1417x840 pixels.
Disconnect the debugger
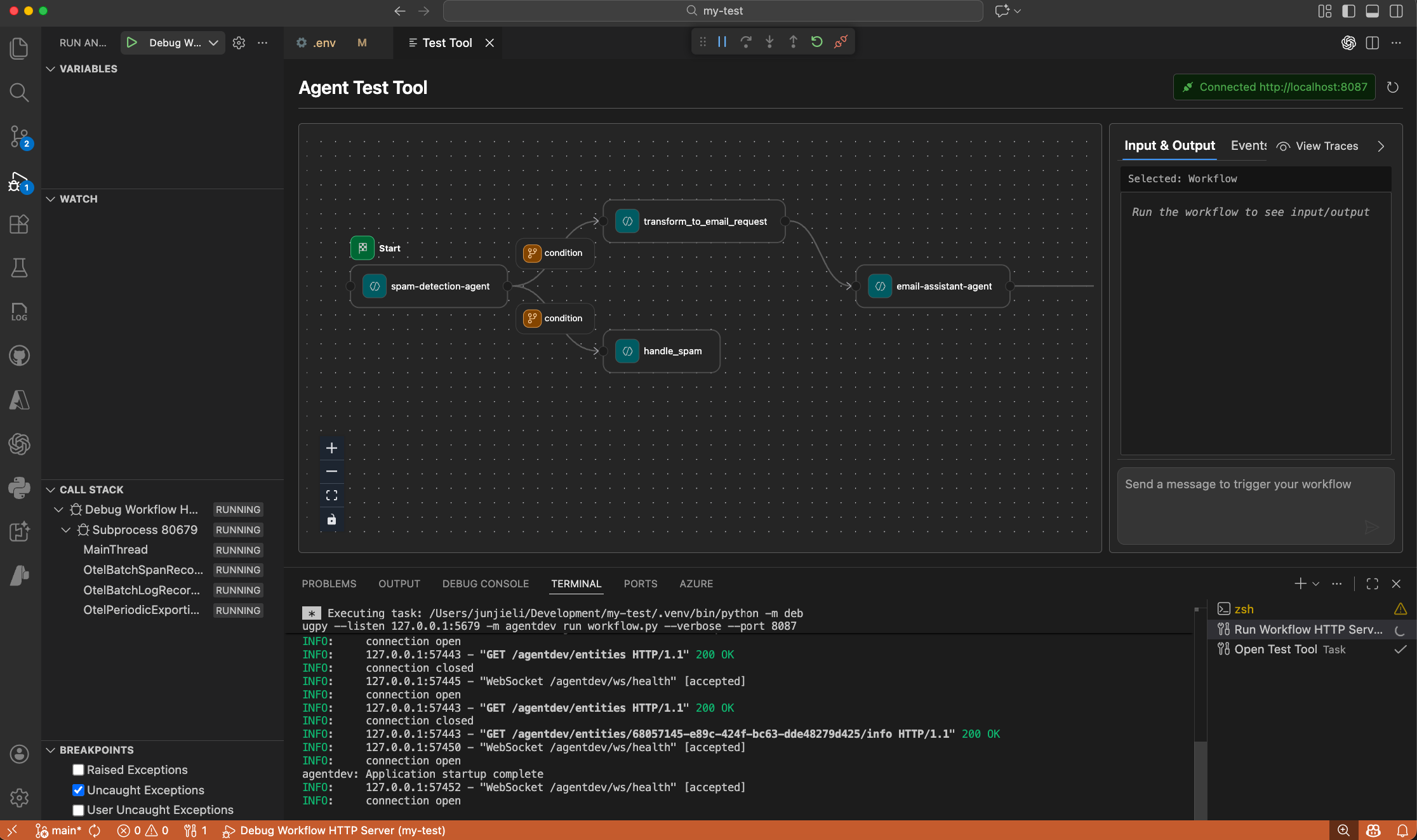pos(841,41)
